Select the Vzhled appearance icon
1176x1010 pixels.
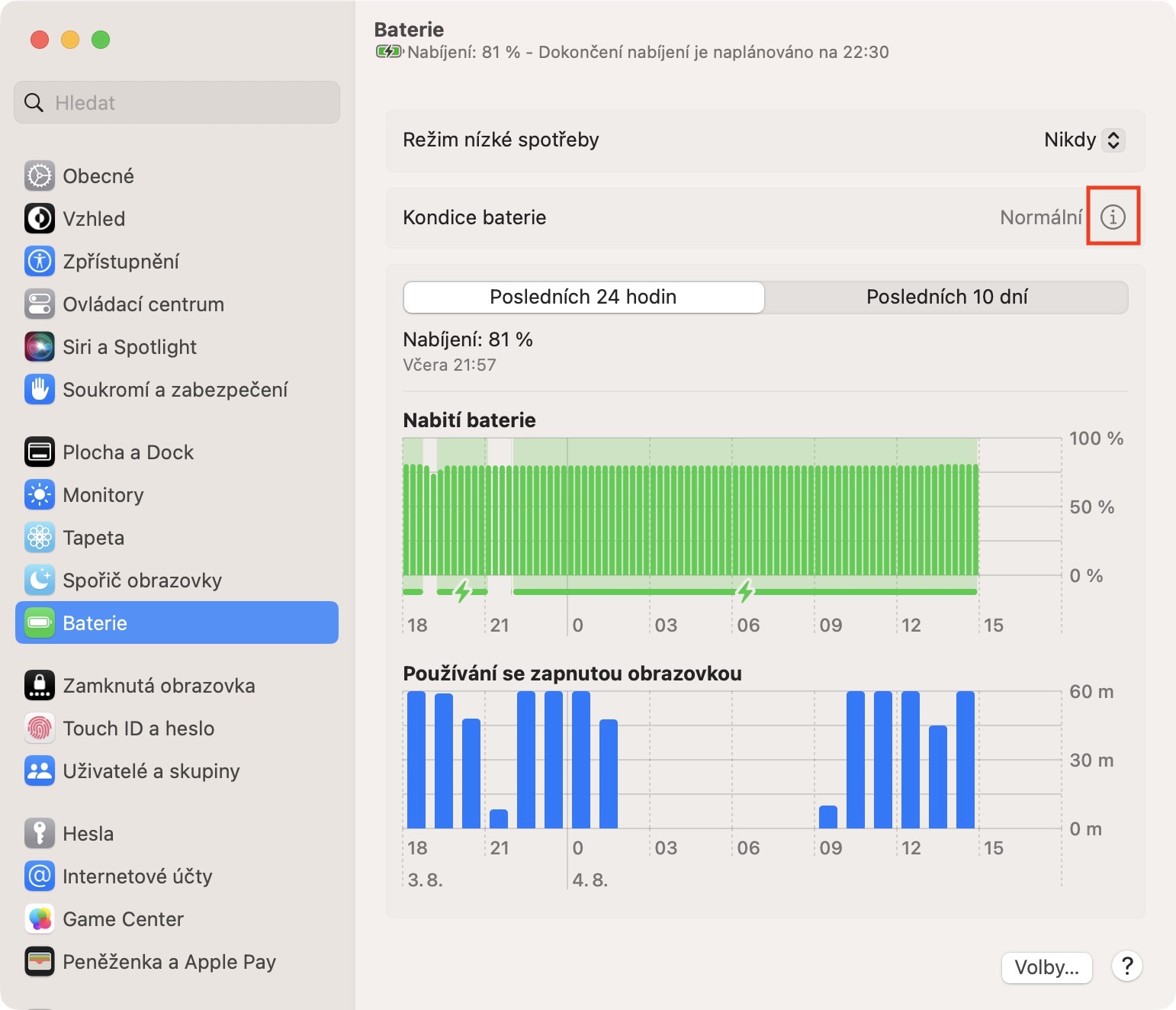coord(40,219)
